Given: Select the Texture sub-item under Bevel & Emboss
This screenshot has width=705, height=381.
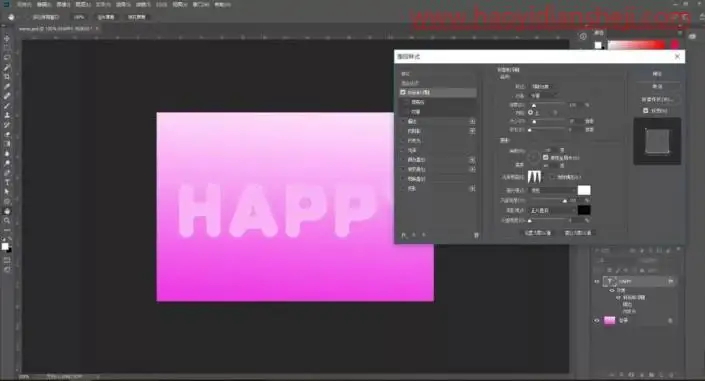Looking at the screenshot, I should click(415, 112).
